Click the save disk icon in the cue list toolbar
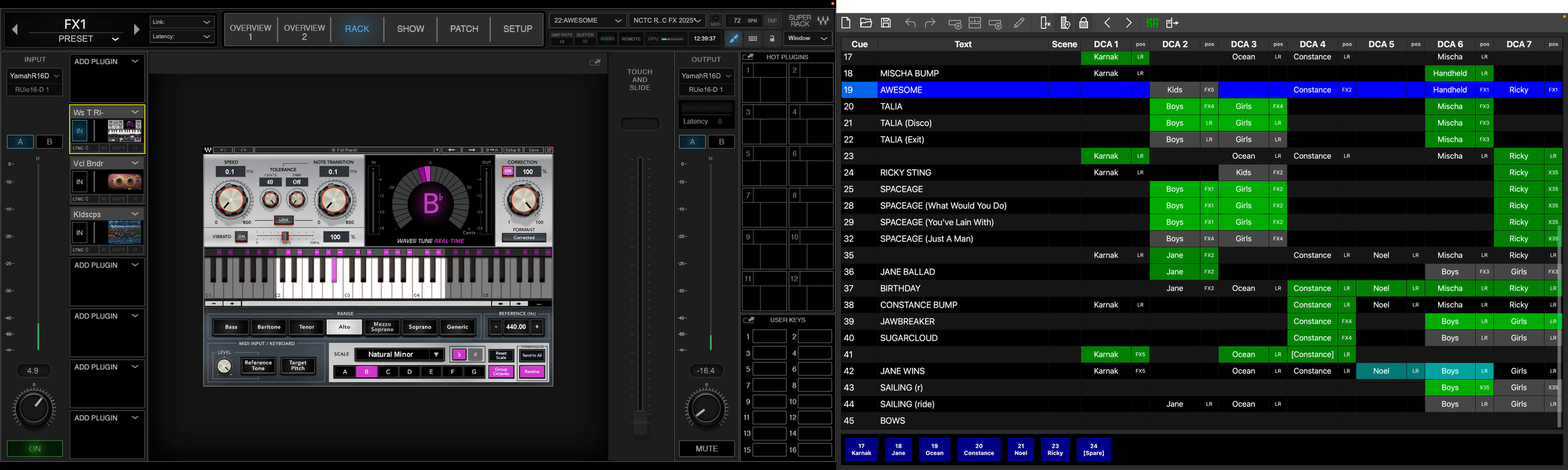This screenshot has height=470, width=1568. point(886,23)
